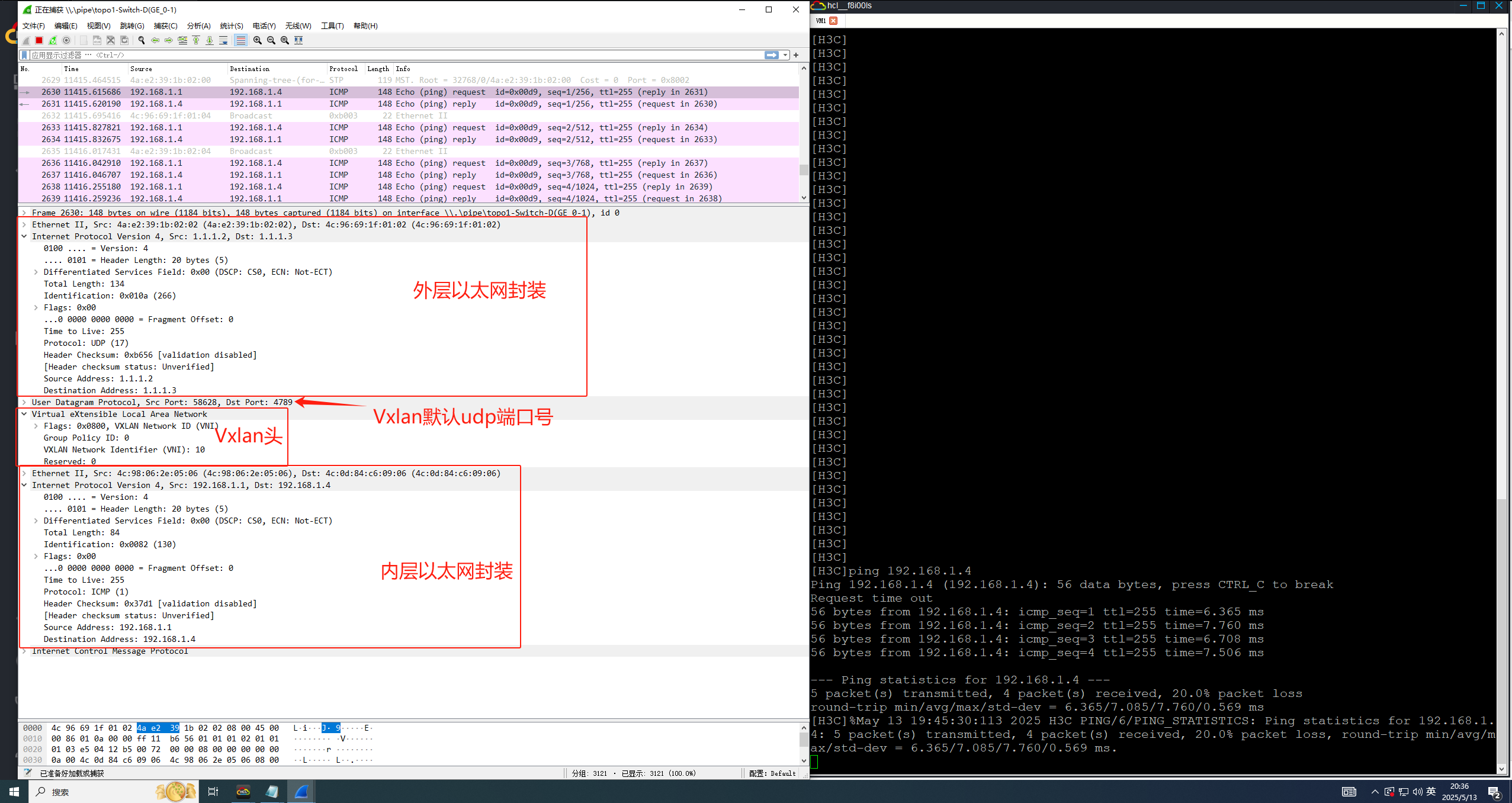Collapse Virtual eXtensible Local Area Network
The height and width of the screenshot is (803, 1512).
pyautogui.click(x=24, y=414)
